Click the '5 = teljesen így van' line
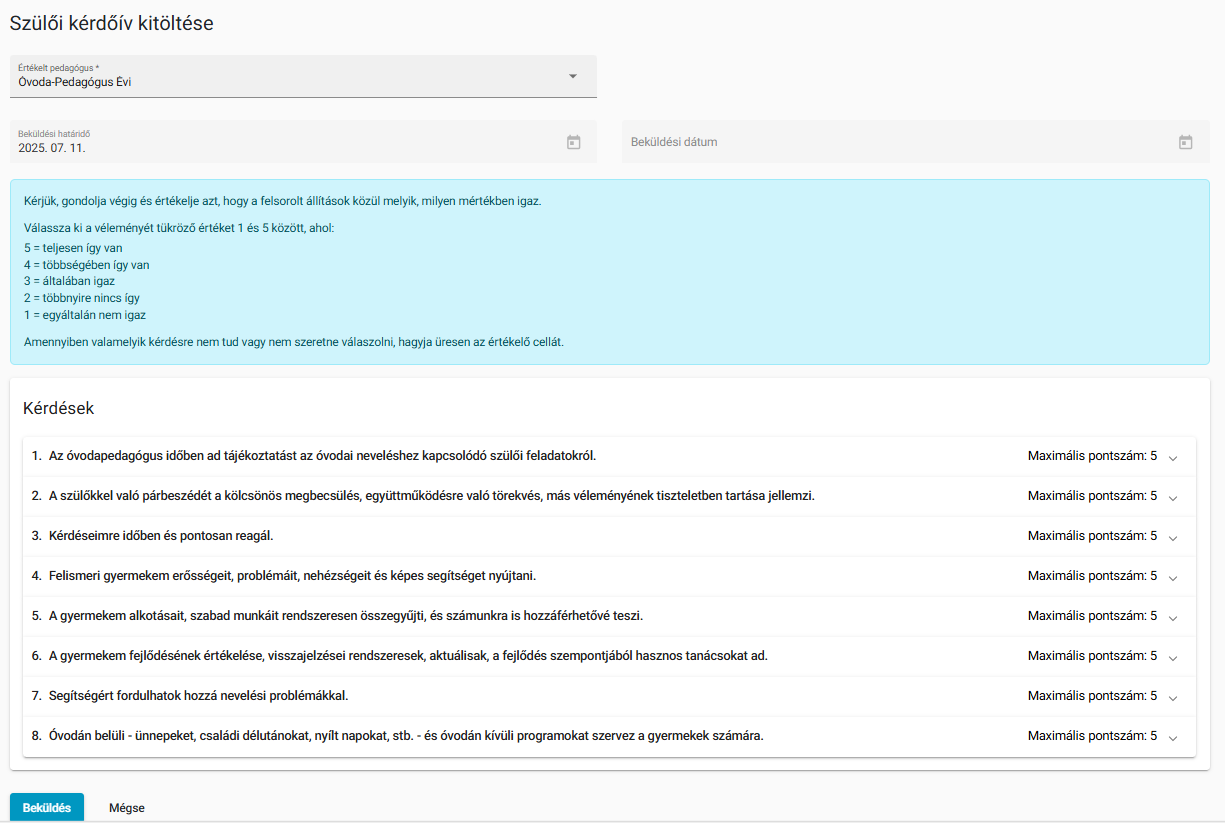Screen dimensions: 1225x823 (x=73, y=248)
